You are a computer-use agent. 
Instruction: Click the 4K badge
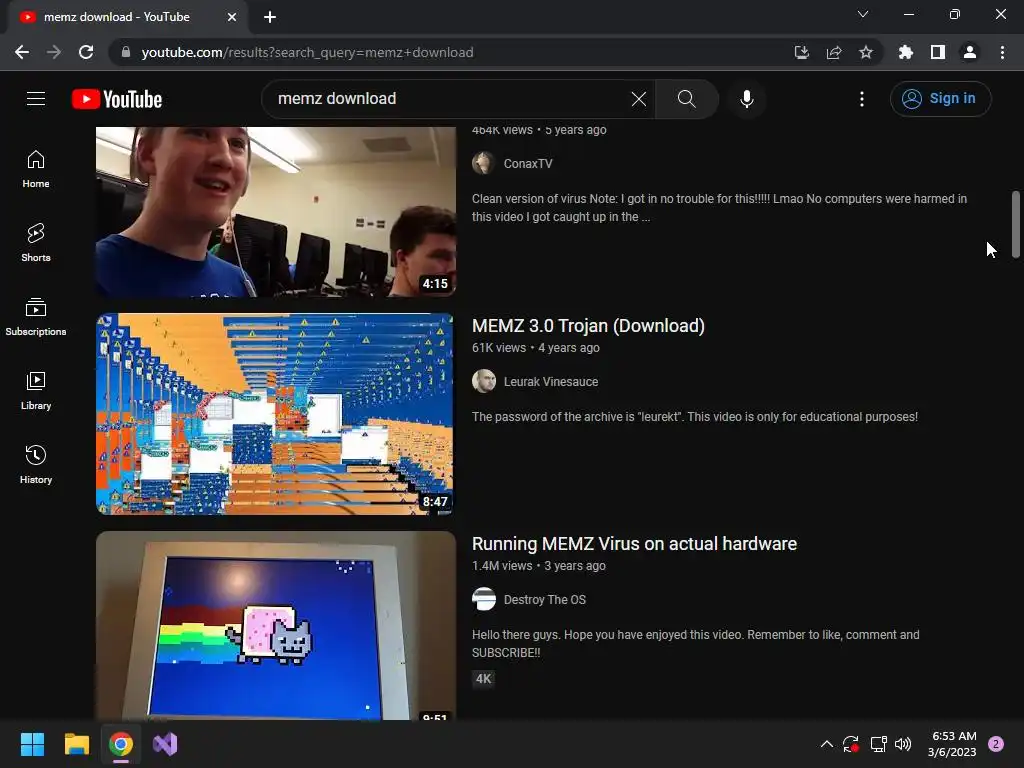[x=483, y=679]
